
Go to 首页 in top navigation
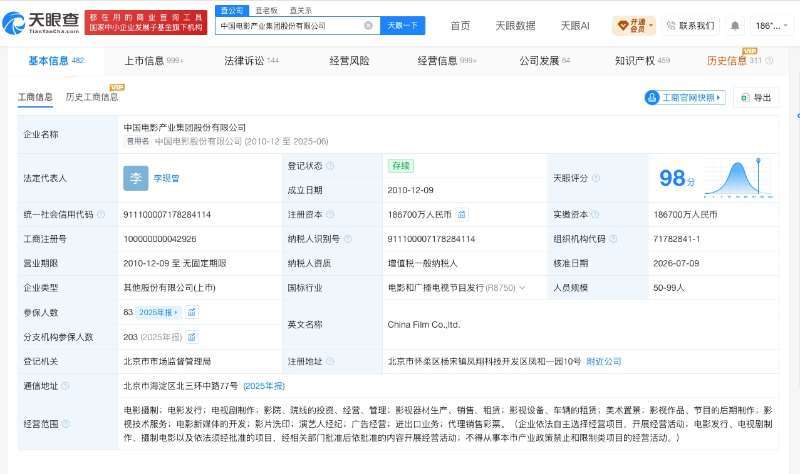[x=460, y=26]
